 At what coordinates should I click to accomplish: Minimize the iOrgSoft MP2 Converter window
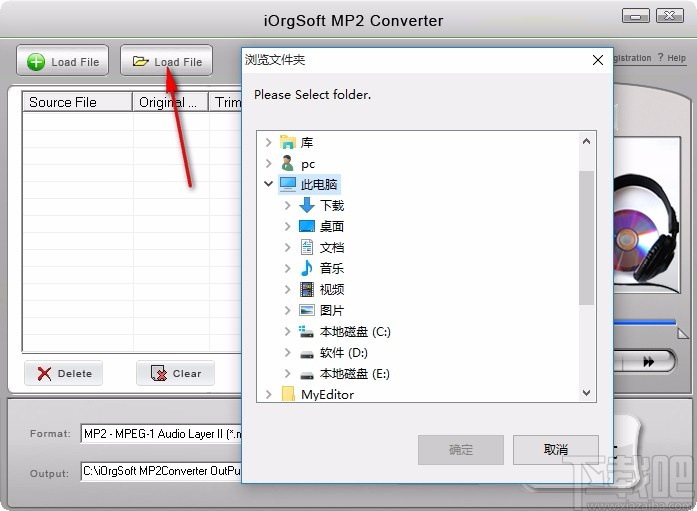pos(636,16)
